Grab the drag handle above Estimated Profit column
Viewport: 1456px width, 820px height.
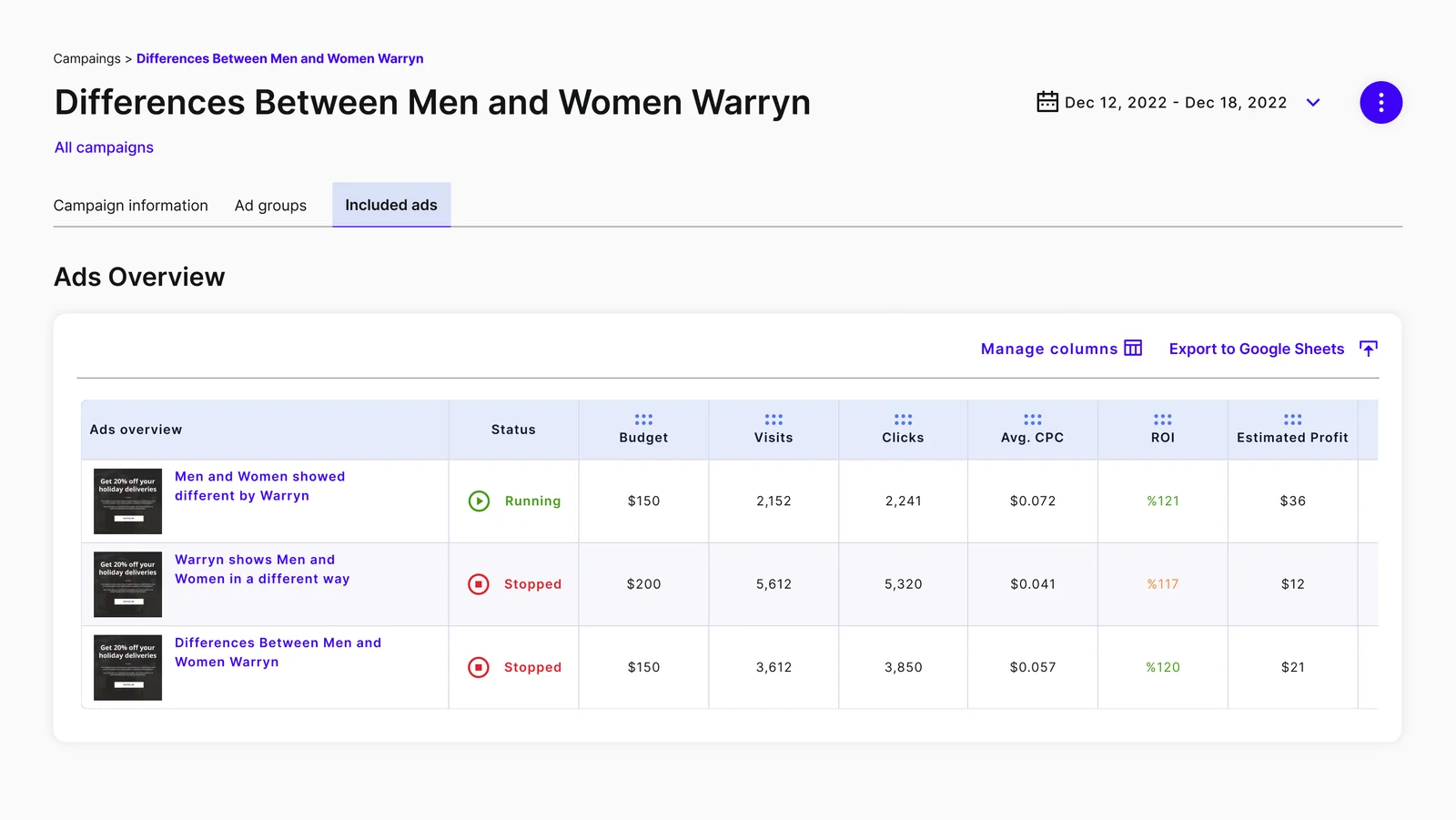(x=1292, y=420)
